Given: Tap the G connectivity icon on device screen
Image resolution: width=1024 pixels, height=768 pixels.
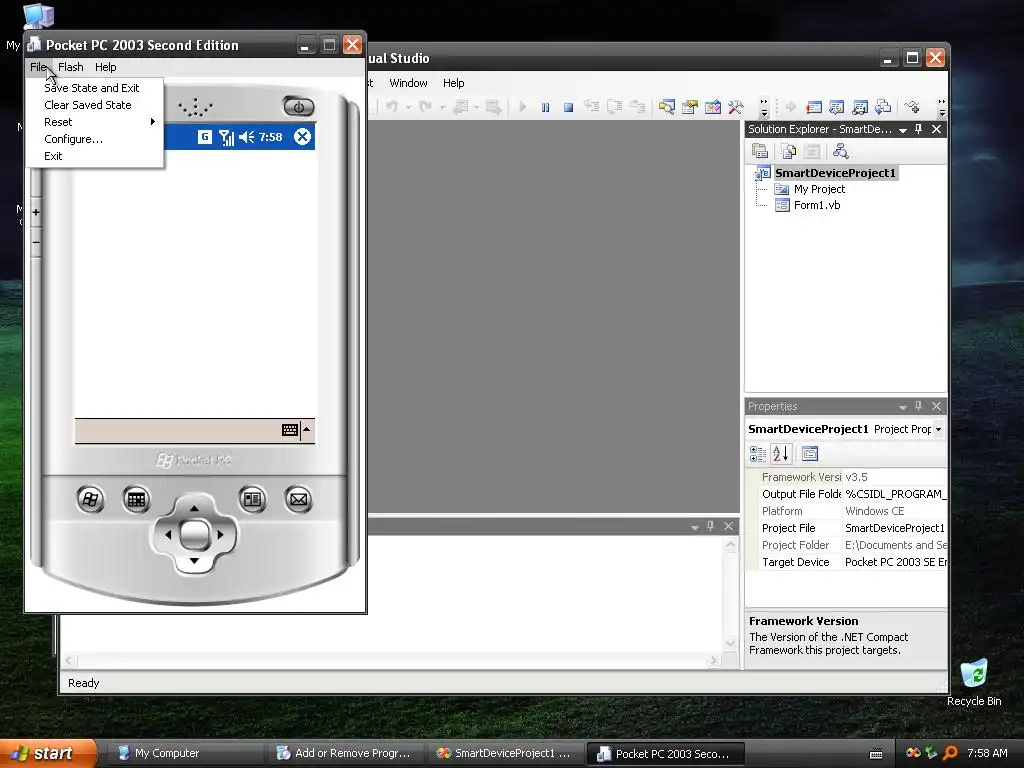Looking at the screenshot, I should click(204, 136).
